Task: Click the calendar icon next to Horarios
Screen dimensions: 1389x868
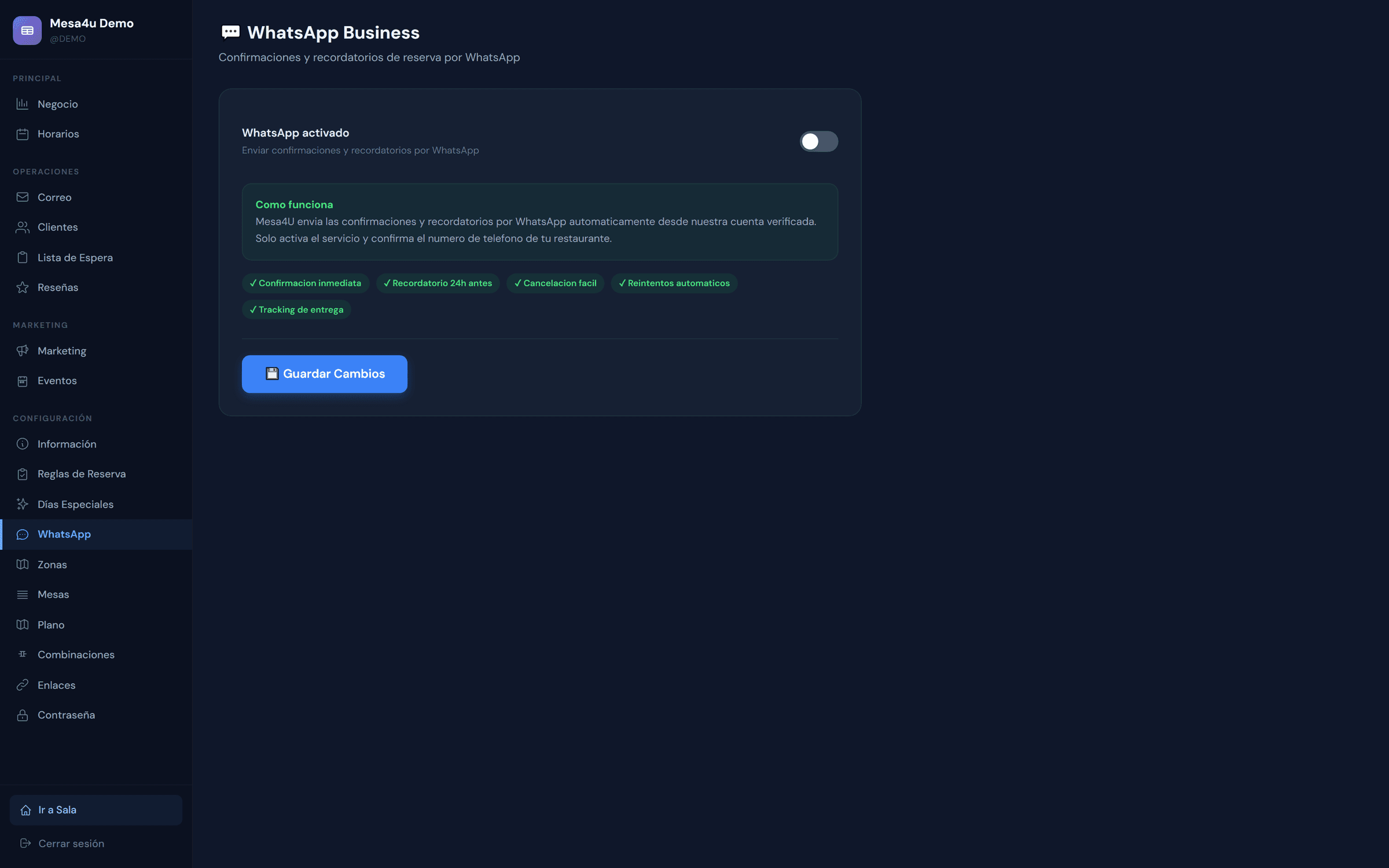Action: click(23, 134)
